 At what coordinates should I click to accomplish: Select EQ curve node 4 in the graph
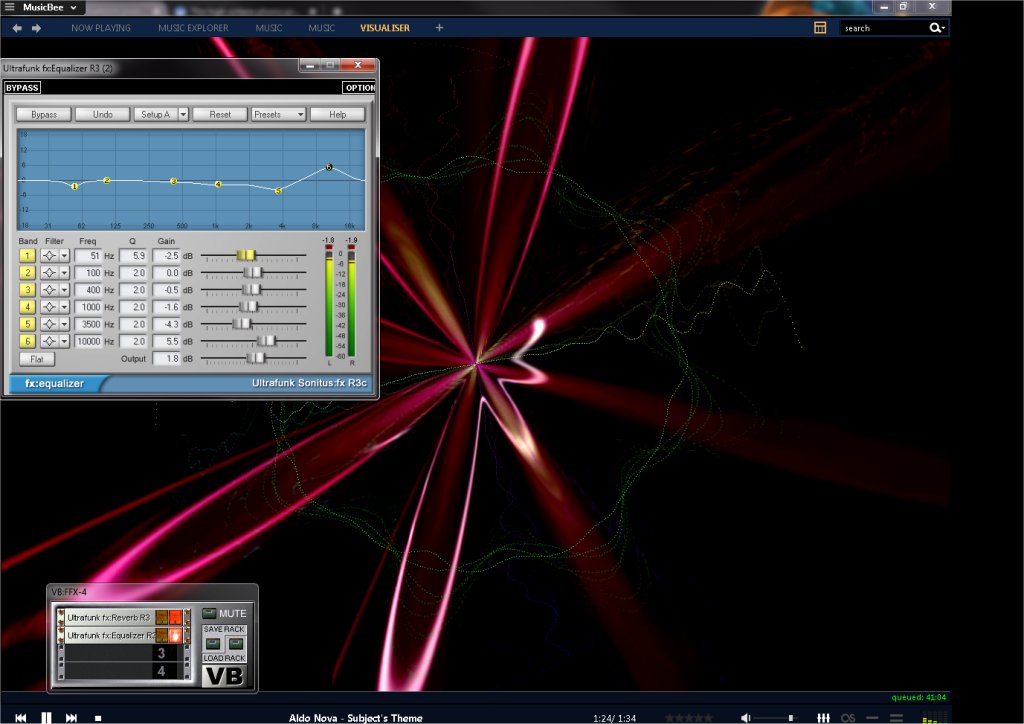(x=218, y=184)
